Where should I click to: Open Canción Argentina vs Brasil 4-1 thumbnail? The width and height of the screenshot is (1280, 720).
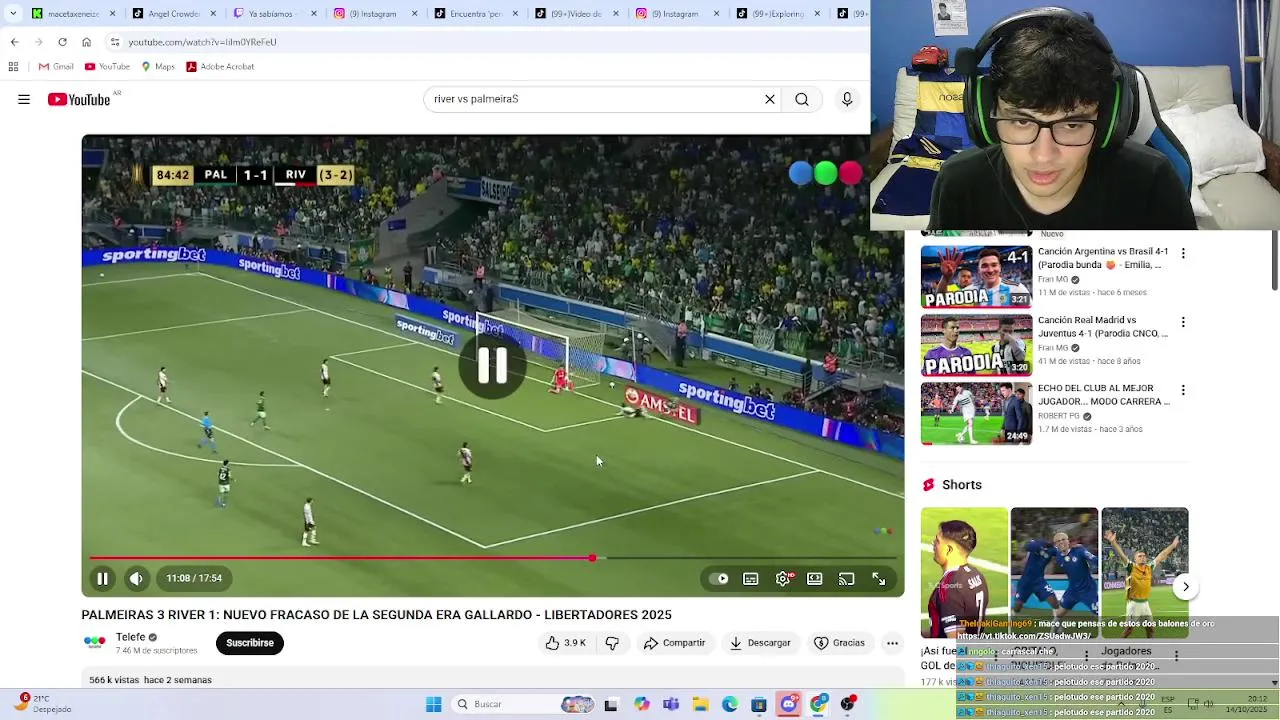(x=976, y=277)
